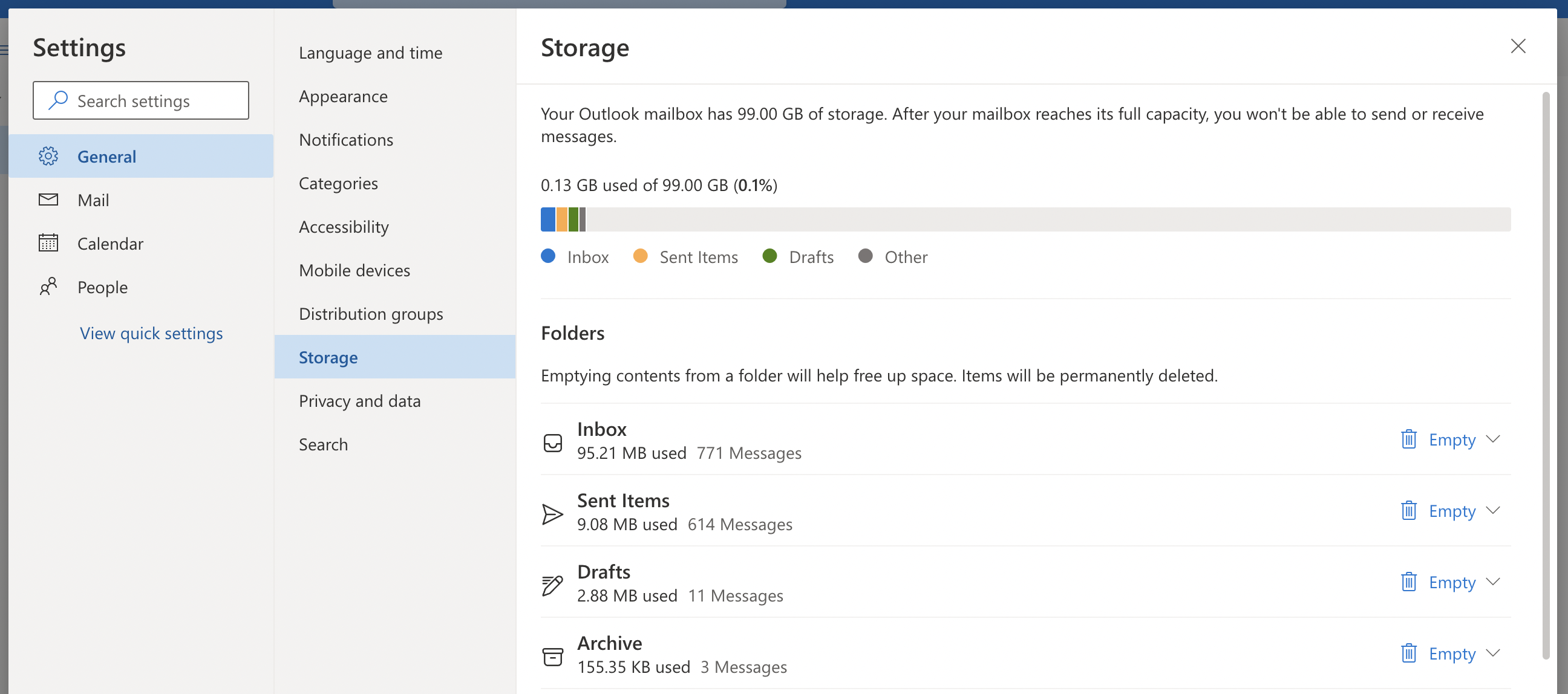Click the blue Inbox segment of storage bar
This screenshot has height=694, width=1568.
547,219
